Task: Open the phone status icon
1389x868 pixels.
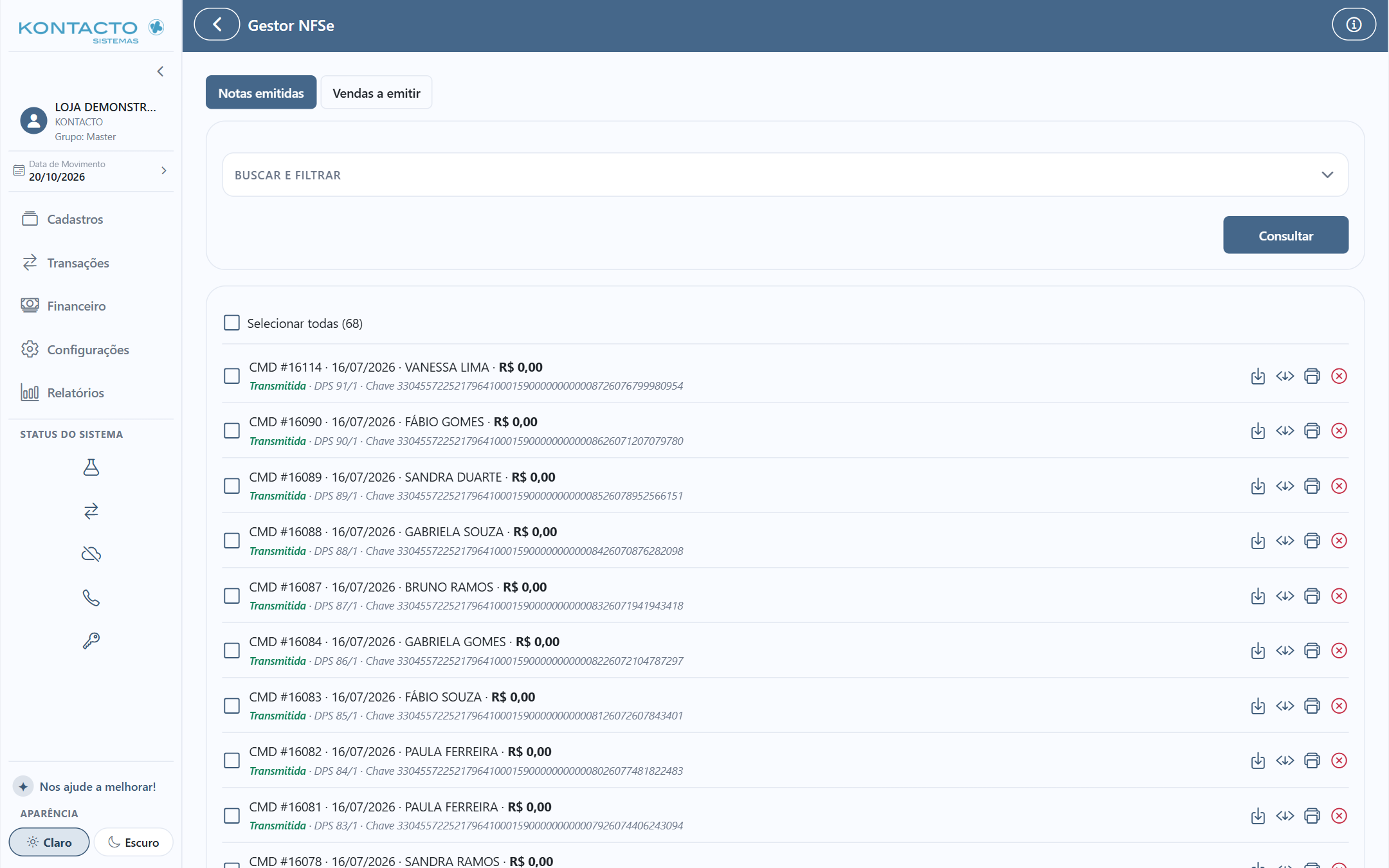Action: pyautogui.click(x=91, y=597)
